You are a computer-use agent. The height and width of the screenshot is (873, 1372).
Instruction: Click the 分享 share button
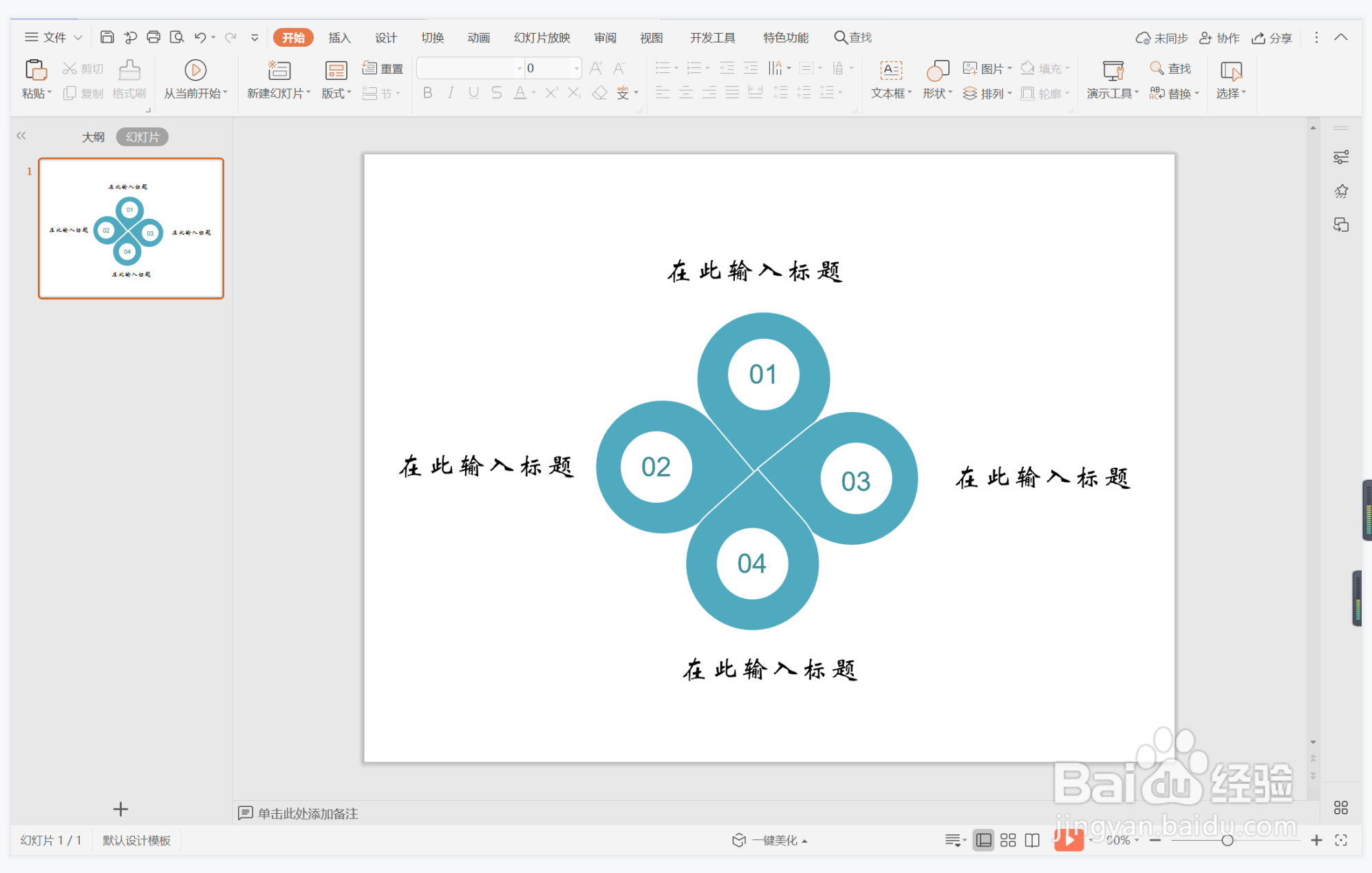click(x=1272, y=38)
